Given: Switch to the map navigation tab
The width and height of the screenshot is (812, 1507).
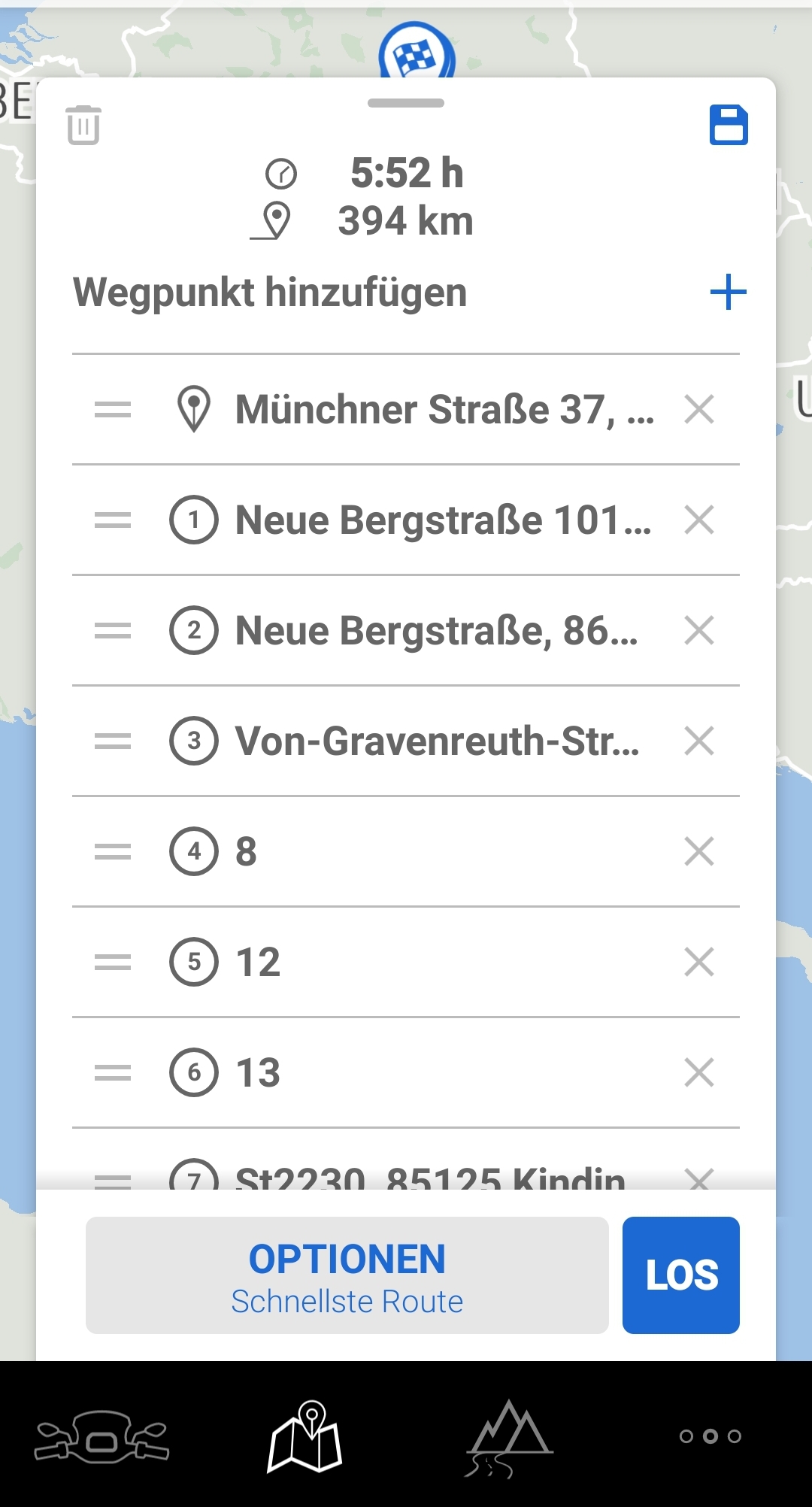Looking at the screenshot, I should [305, 1436].
